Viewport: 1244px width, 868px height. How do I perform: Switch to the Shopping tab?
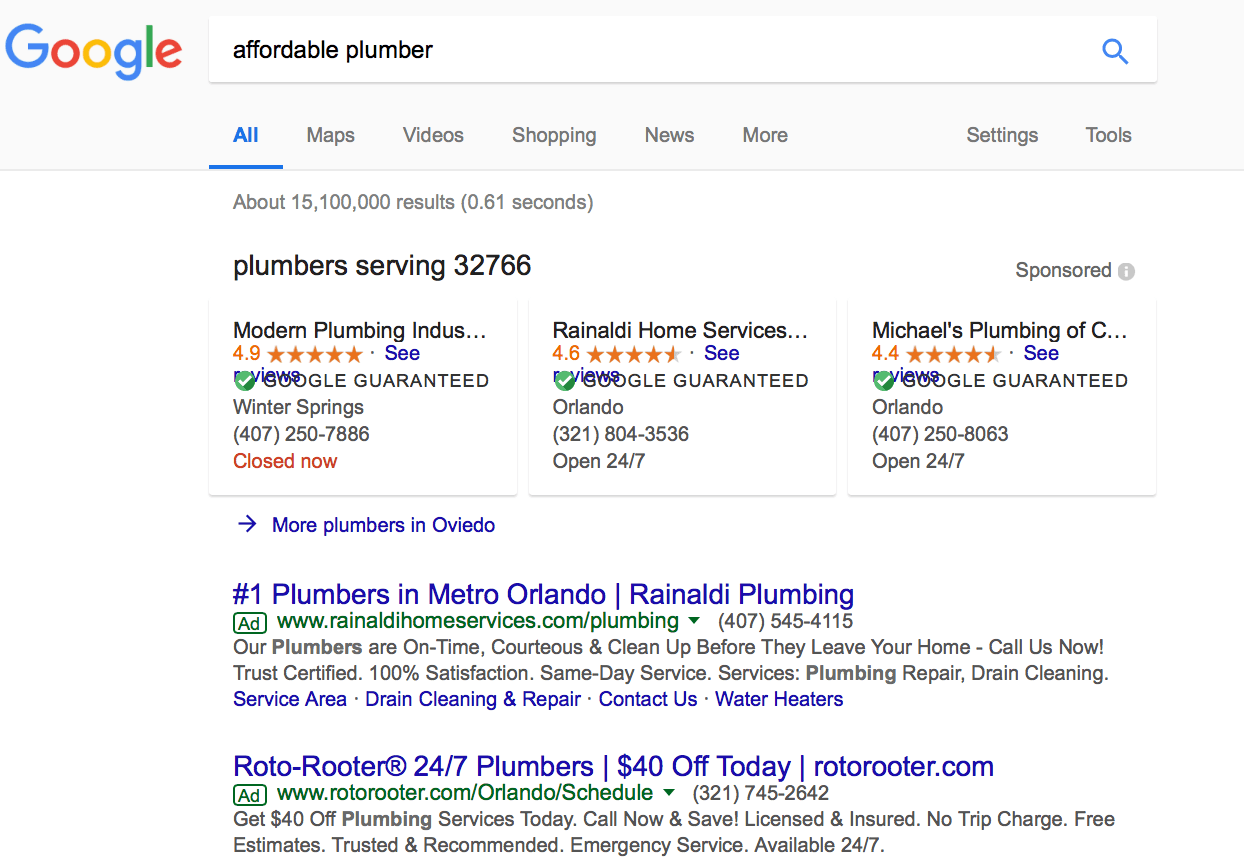click(x=554, y=135)
